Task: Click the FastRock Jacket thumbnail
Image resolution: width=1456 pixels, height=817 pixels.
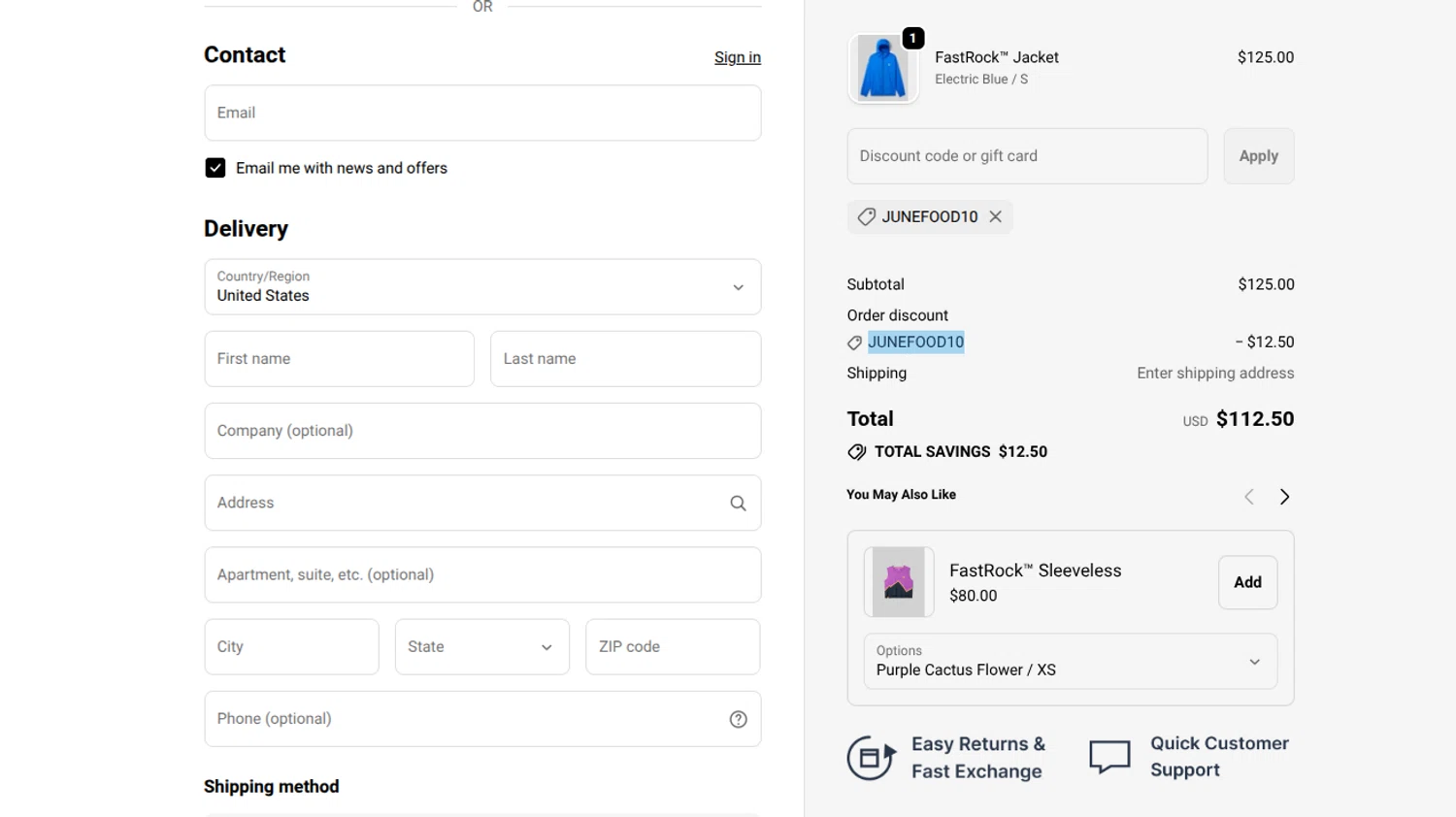Action: (883, 69)
